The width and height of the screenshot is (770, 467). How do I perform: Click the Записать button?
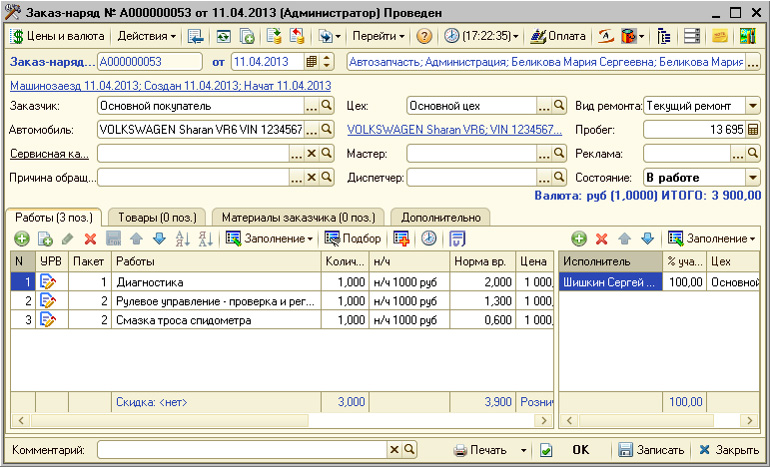(x=651, y=450)
